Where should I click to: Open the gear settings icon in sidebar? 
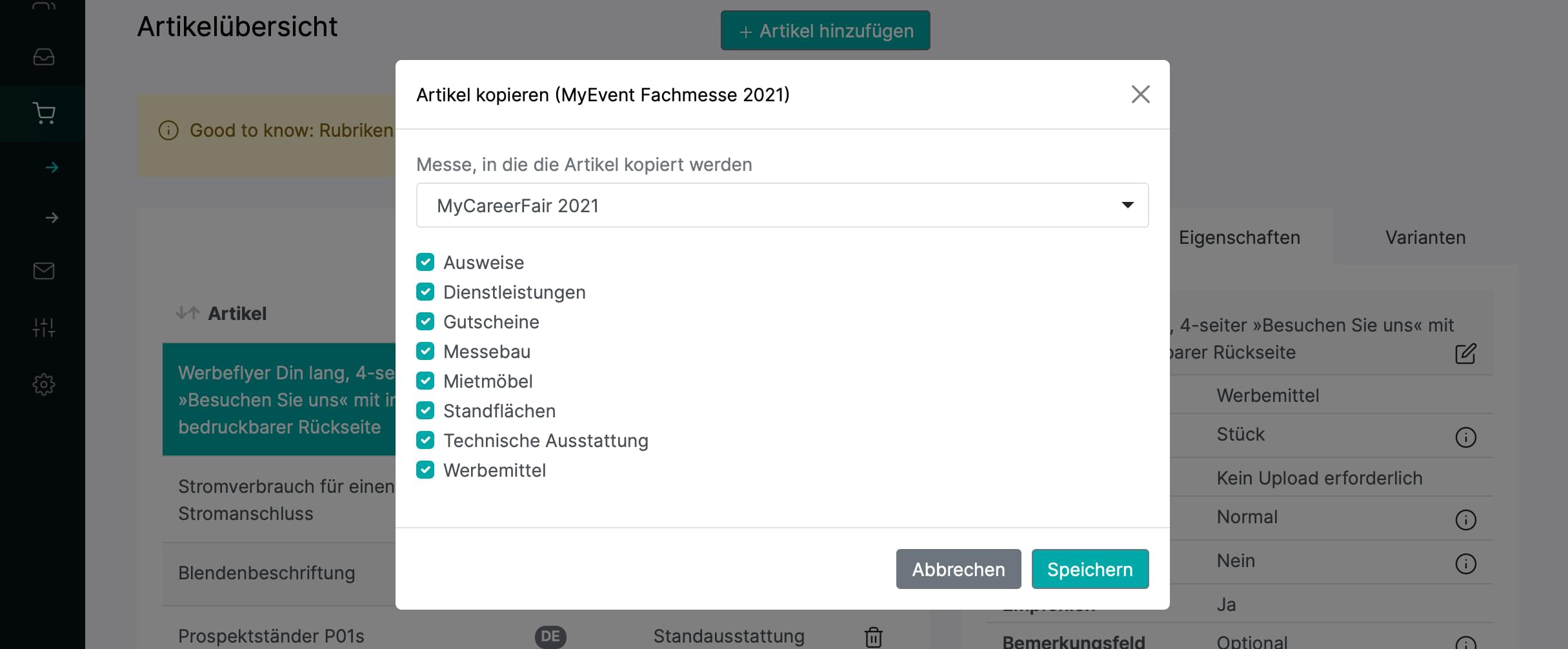(x=43, y=384)
